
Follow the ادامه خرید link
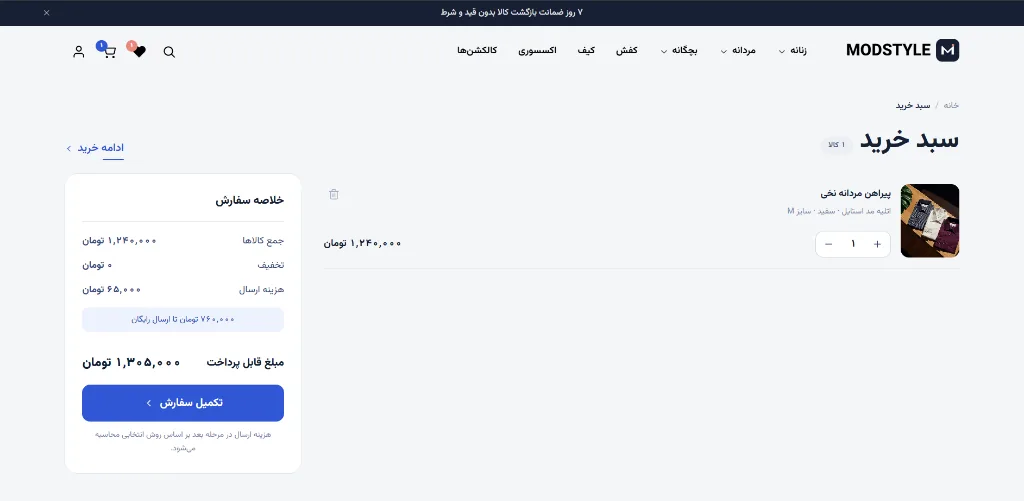click(95, 148)
